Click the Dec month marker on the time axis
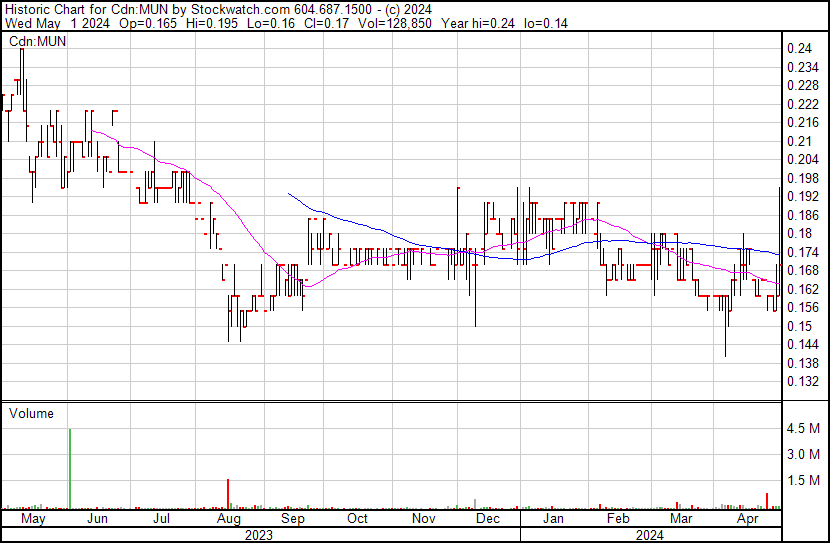The width and height of the screenshot is (830, 543). pyautogui.click(x=488, y=519)
